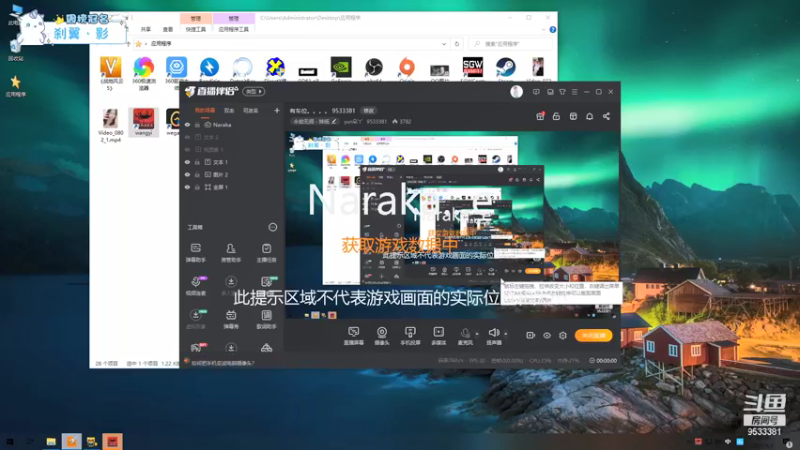
Task: Open the mode selector beside the app logo
Action: coord(254,92)
